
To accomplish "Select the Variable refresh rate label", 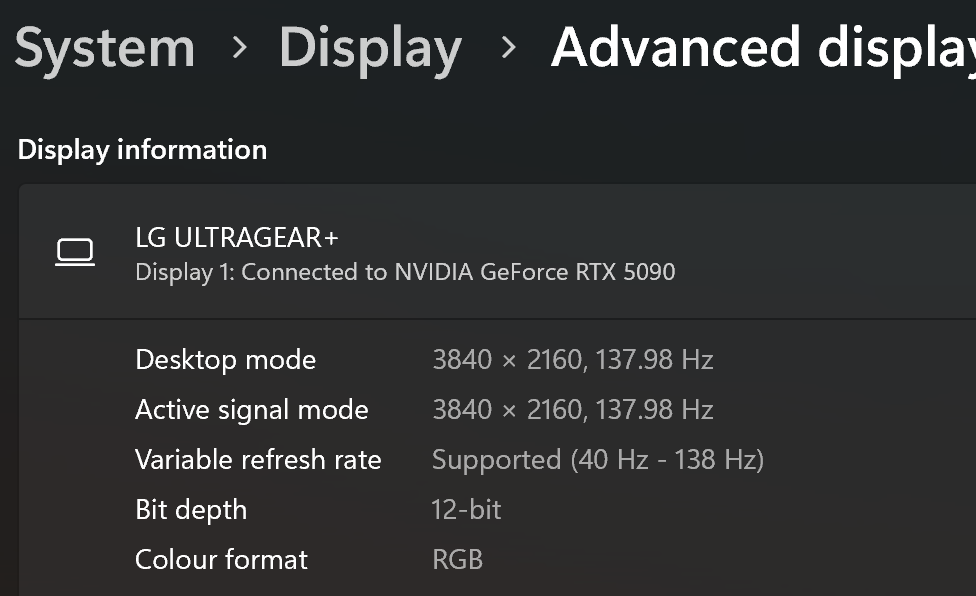I will [258, 460].
